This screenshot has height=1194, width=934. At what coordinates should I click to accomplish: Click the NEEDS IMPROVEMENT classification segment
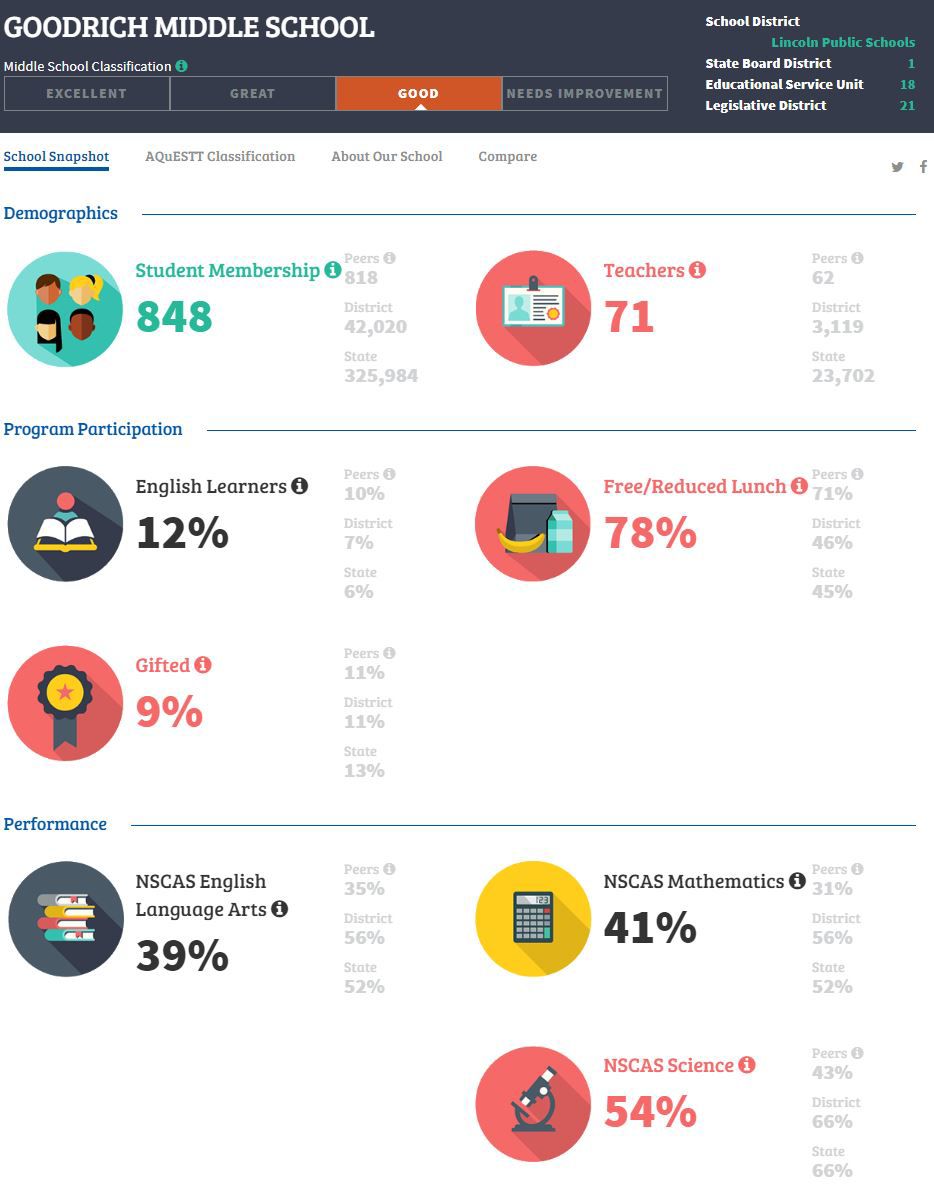585,94
